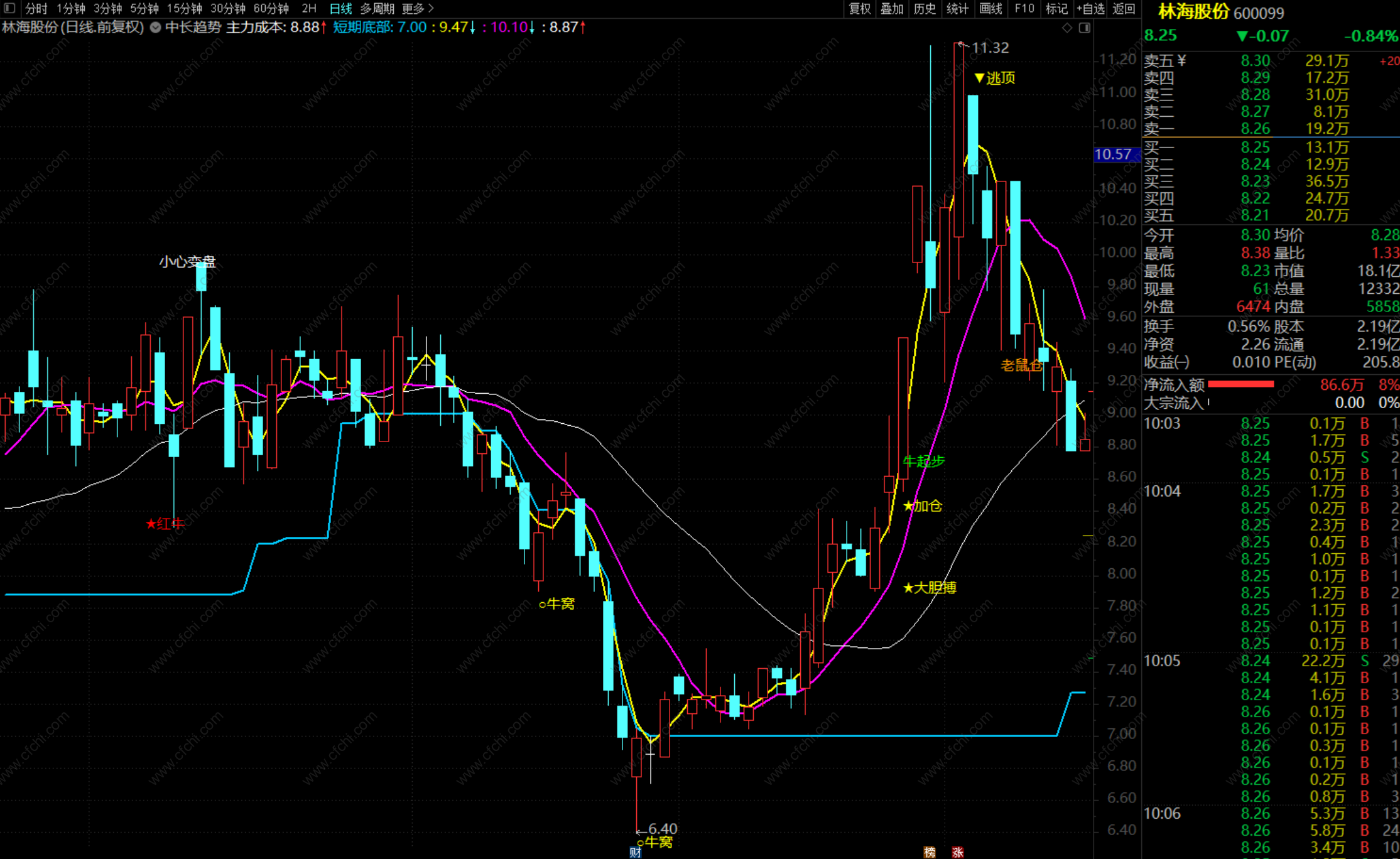
Task: Click the 财 marker at chart bottom
Action: point(635,852)
